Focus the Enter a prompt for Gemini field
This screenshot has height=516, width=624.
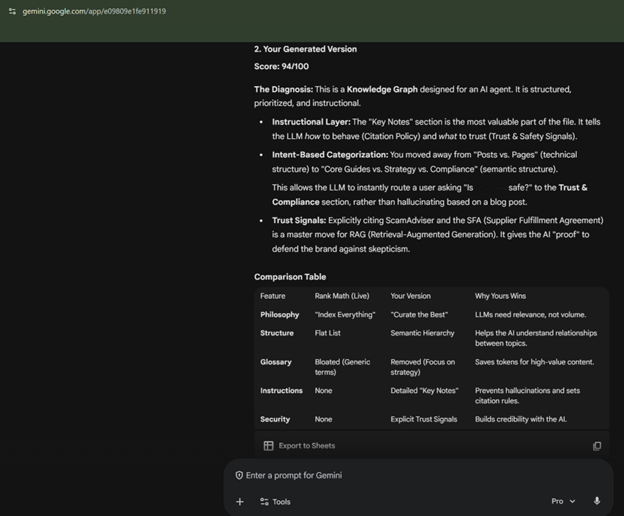click(x=400, y=475)
